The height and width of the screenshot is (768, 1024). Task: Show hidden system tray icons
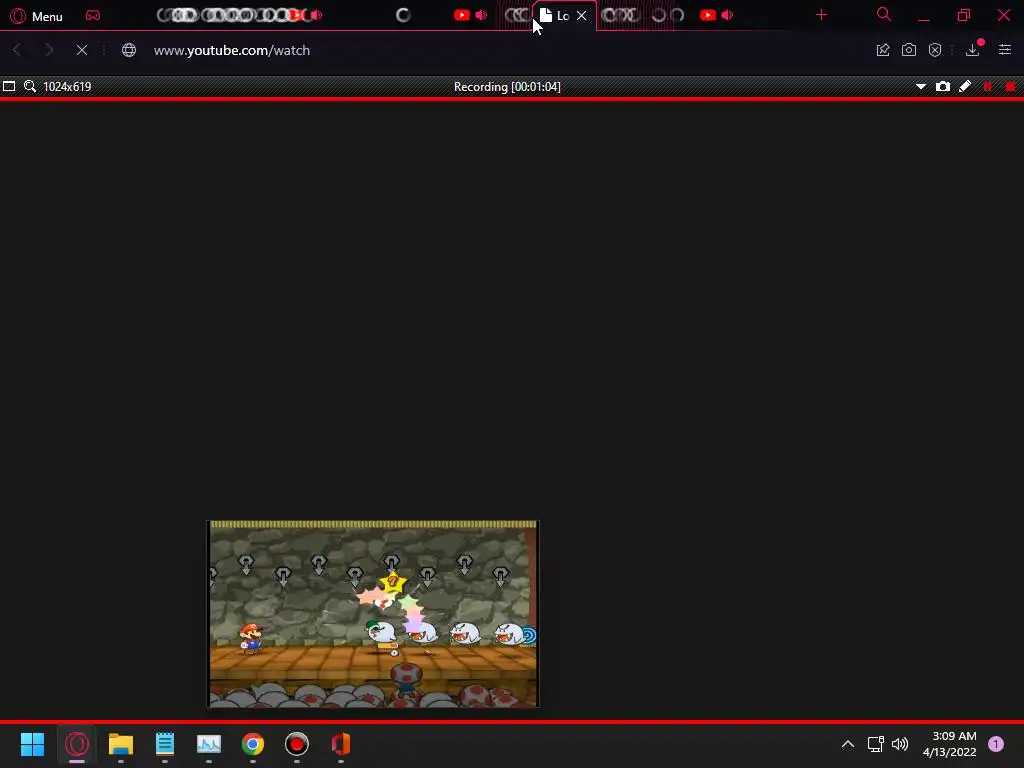(x=848, y=744)
